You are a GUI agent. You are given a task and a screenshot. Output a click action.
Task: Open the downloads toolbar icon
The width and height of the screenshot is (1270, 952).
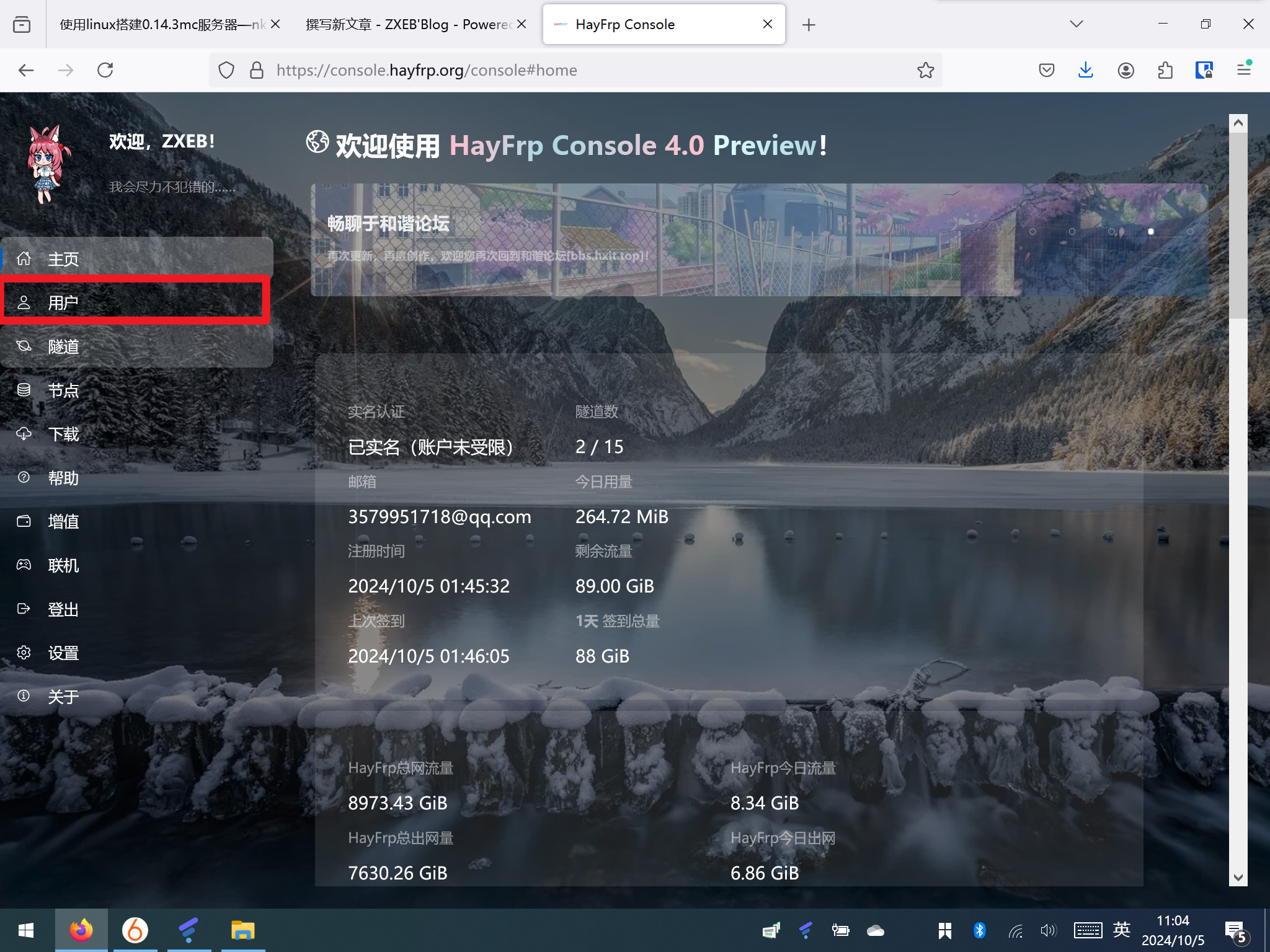point(1086,70)
